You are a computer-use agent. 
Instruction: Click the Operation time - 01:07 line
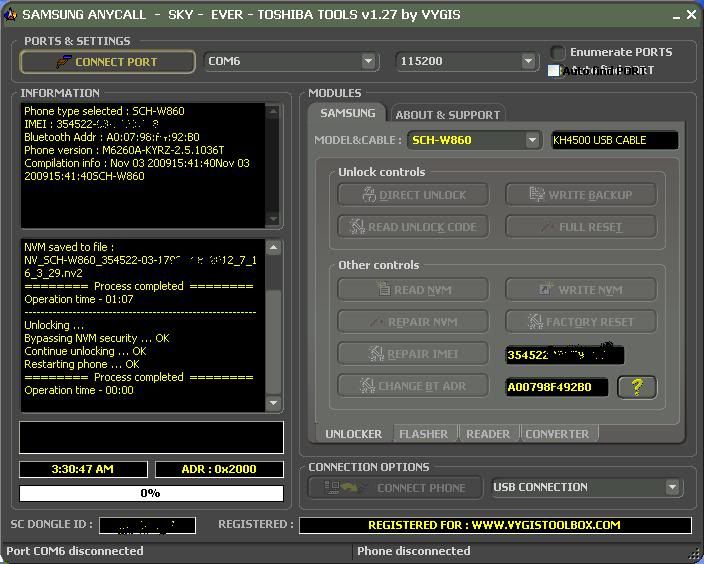tap(79, 299)
